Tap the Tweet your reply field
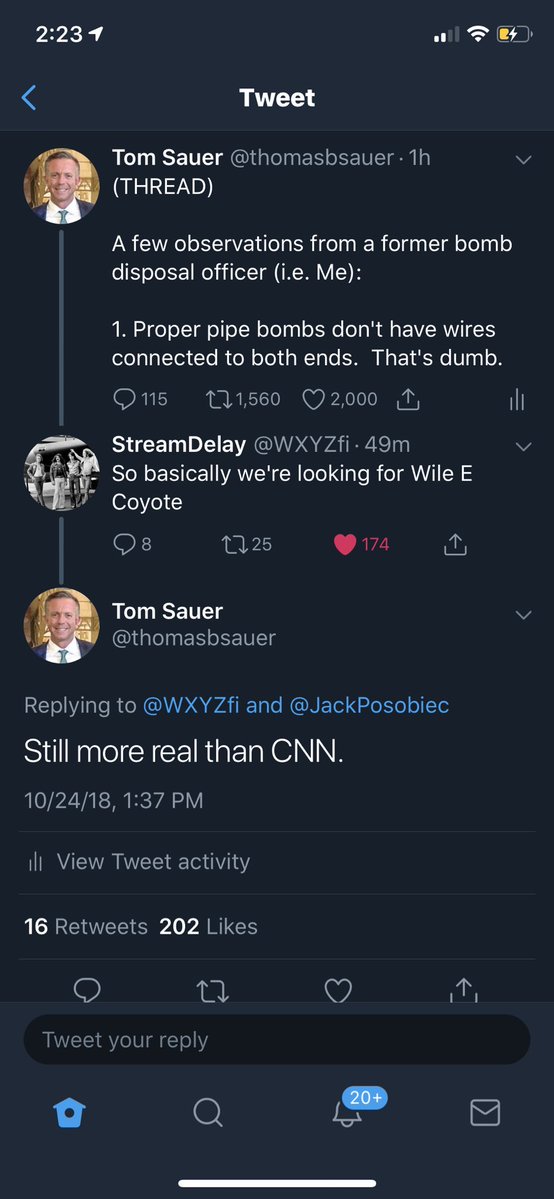 pyautogui.click(x=277, y=1040)
